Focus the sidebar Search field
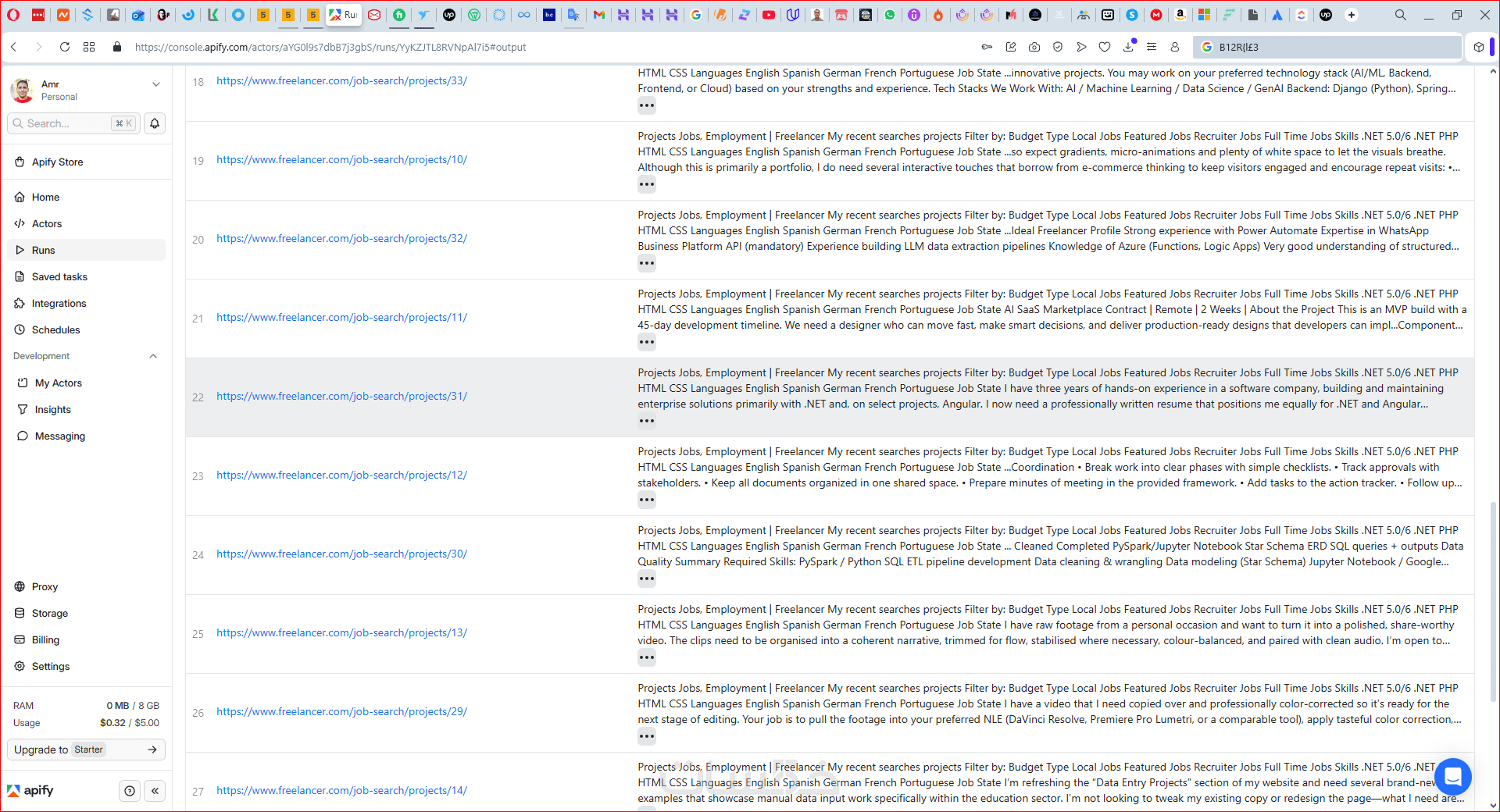The image size is (1500, 812). [x=74, y=123]
